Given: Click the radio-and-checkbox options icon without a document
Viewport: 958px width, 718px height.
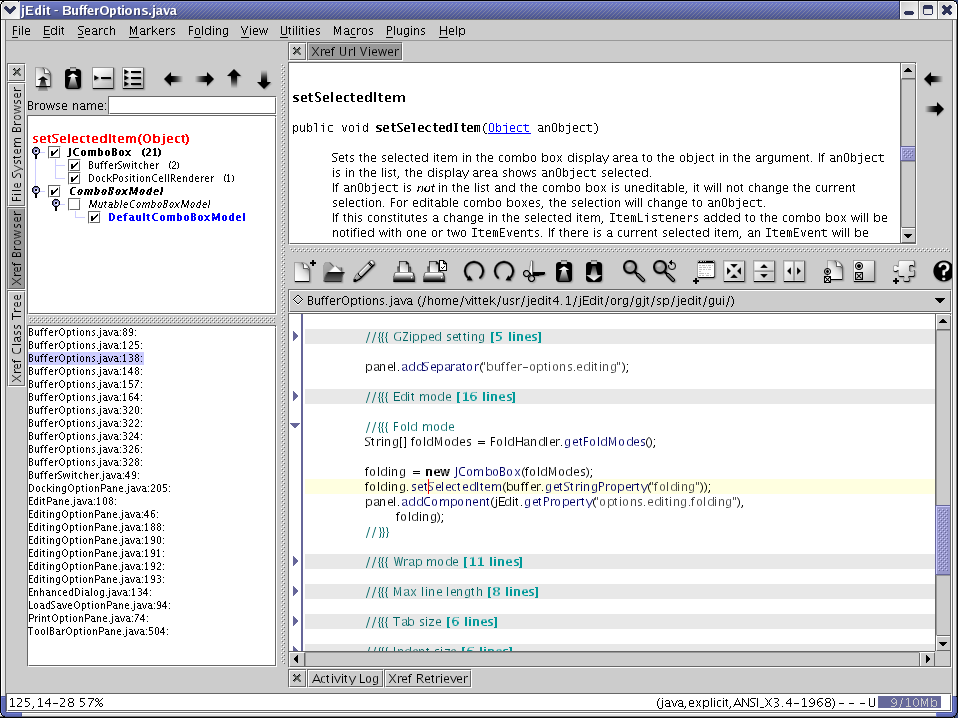Looking at the screenshot, I should pyautogui.click(x=864, y=271).
